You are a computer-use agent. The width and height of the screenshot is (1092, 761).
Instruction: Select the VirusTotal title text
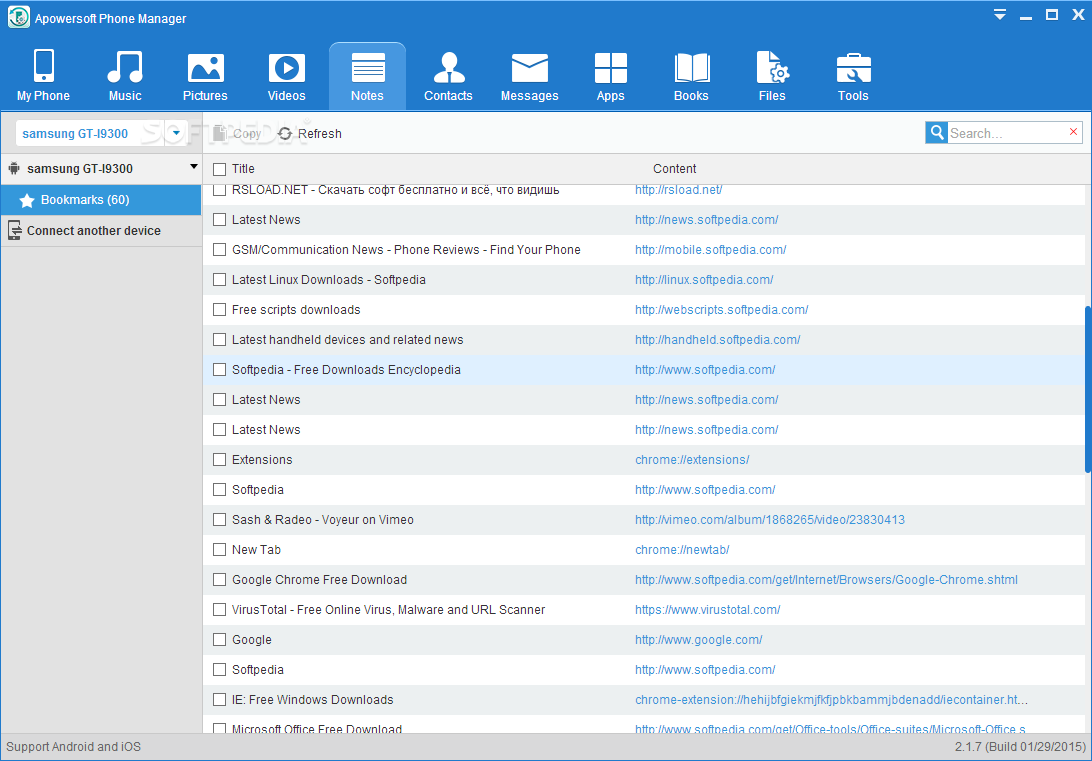coord(389,609)
